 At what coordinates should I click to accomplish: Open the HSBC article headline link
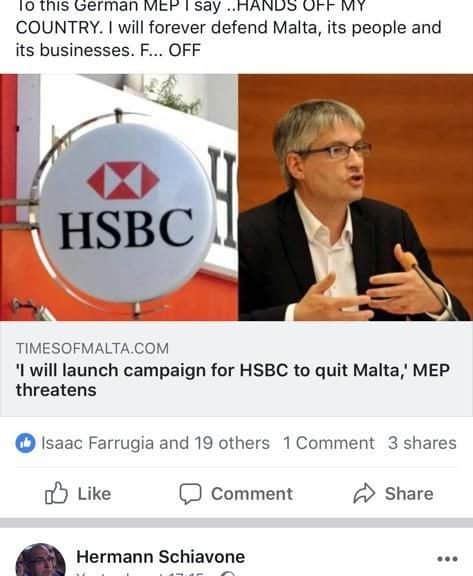pos(232,380)
